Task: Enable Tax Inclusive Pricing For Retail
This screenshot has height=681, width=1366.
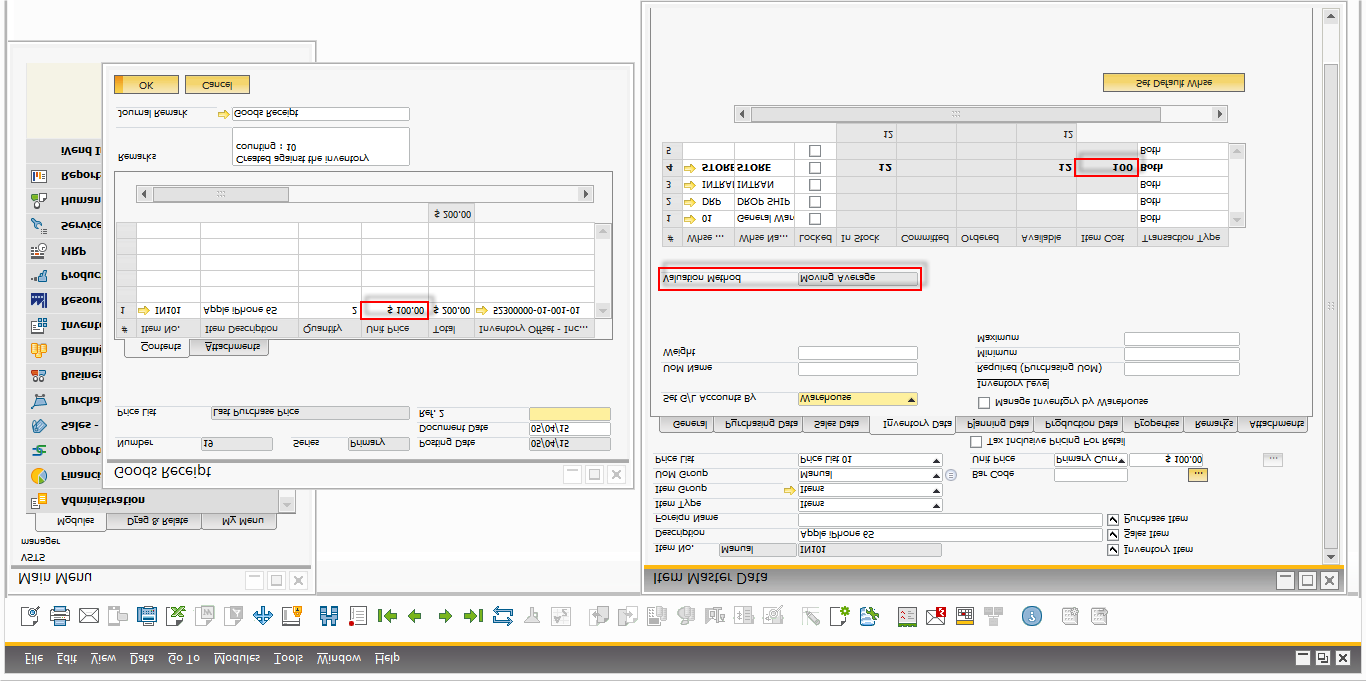Action: 976,442
